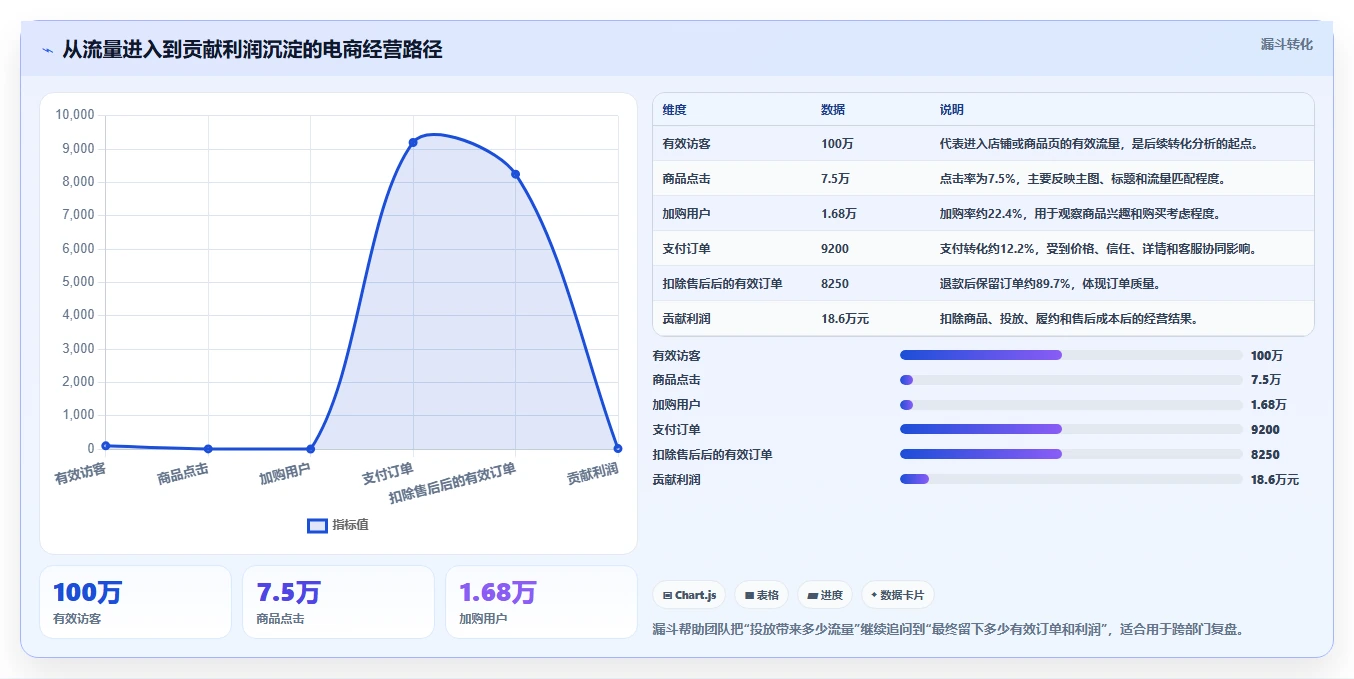
Task: Click the 从流量进入到贡献利润沉淀 page title
Action: pos(252,50)
